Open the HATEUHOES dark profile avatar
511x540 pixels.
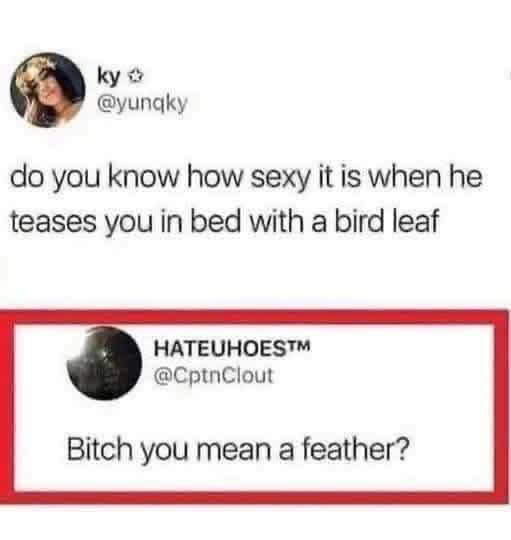click(104, 363)
